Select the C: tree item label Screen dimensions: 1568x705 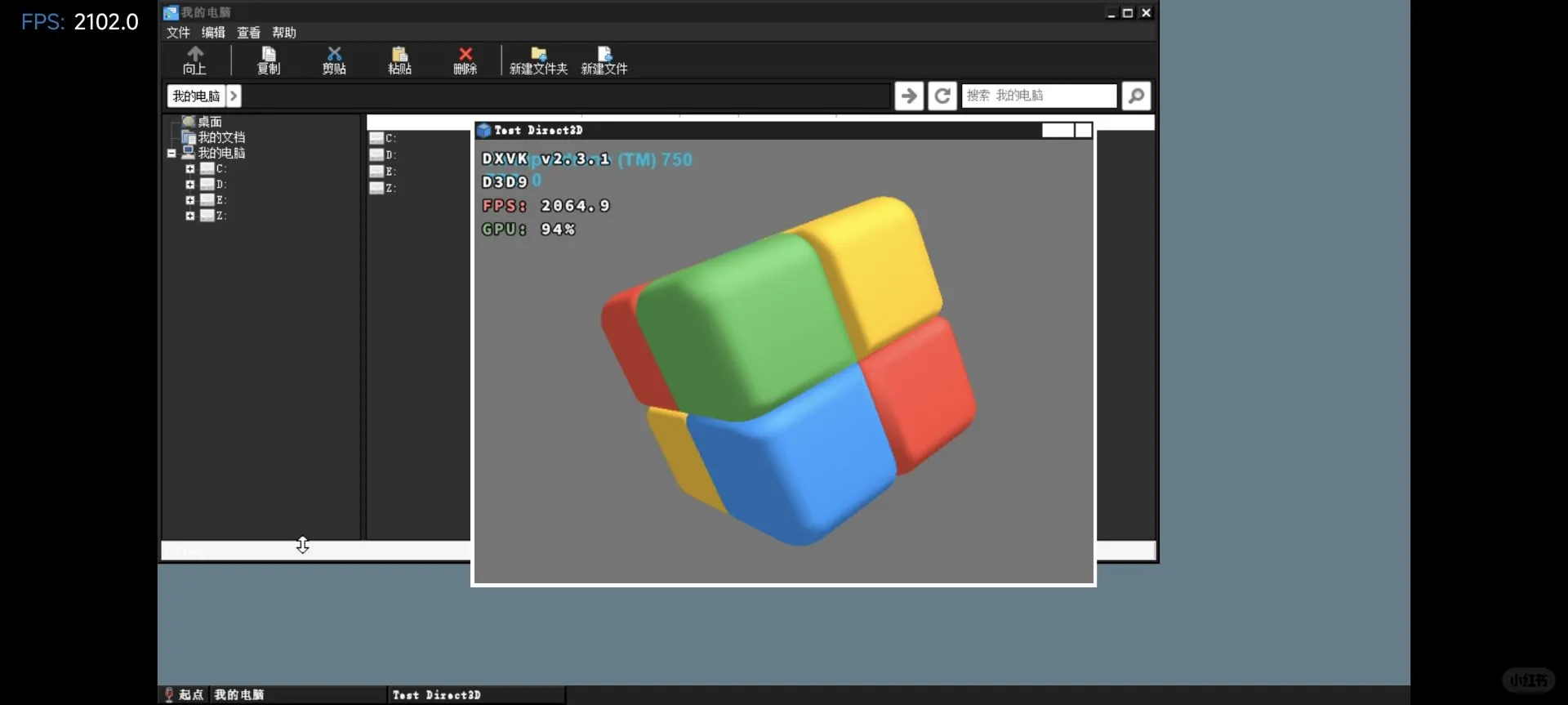(221, 169)
